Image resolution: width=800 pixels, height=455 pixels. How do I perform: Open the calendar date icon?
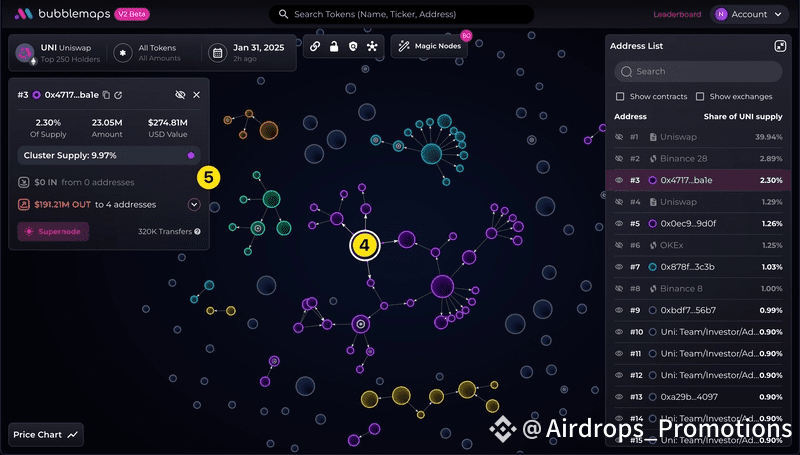[217, 53]
